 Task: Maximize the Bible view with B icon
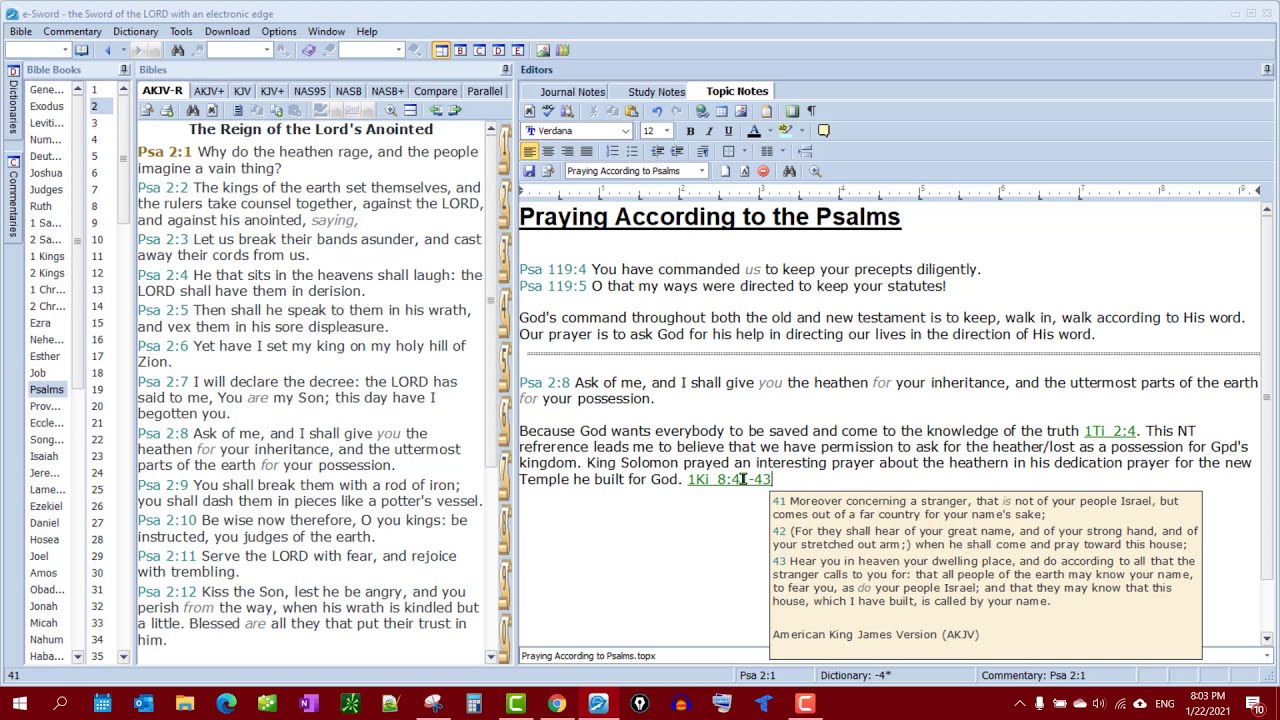460,50
